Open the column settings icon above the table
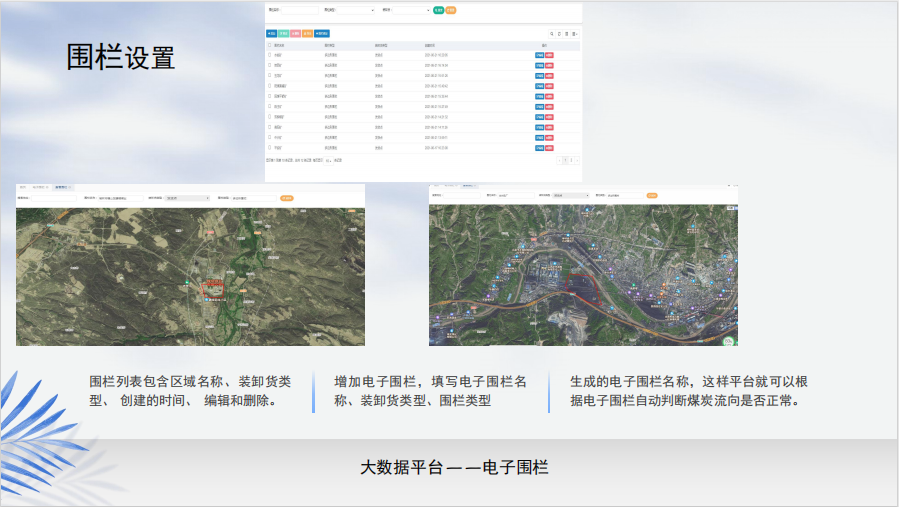 [x=575, y=33]
